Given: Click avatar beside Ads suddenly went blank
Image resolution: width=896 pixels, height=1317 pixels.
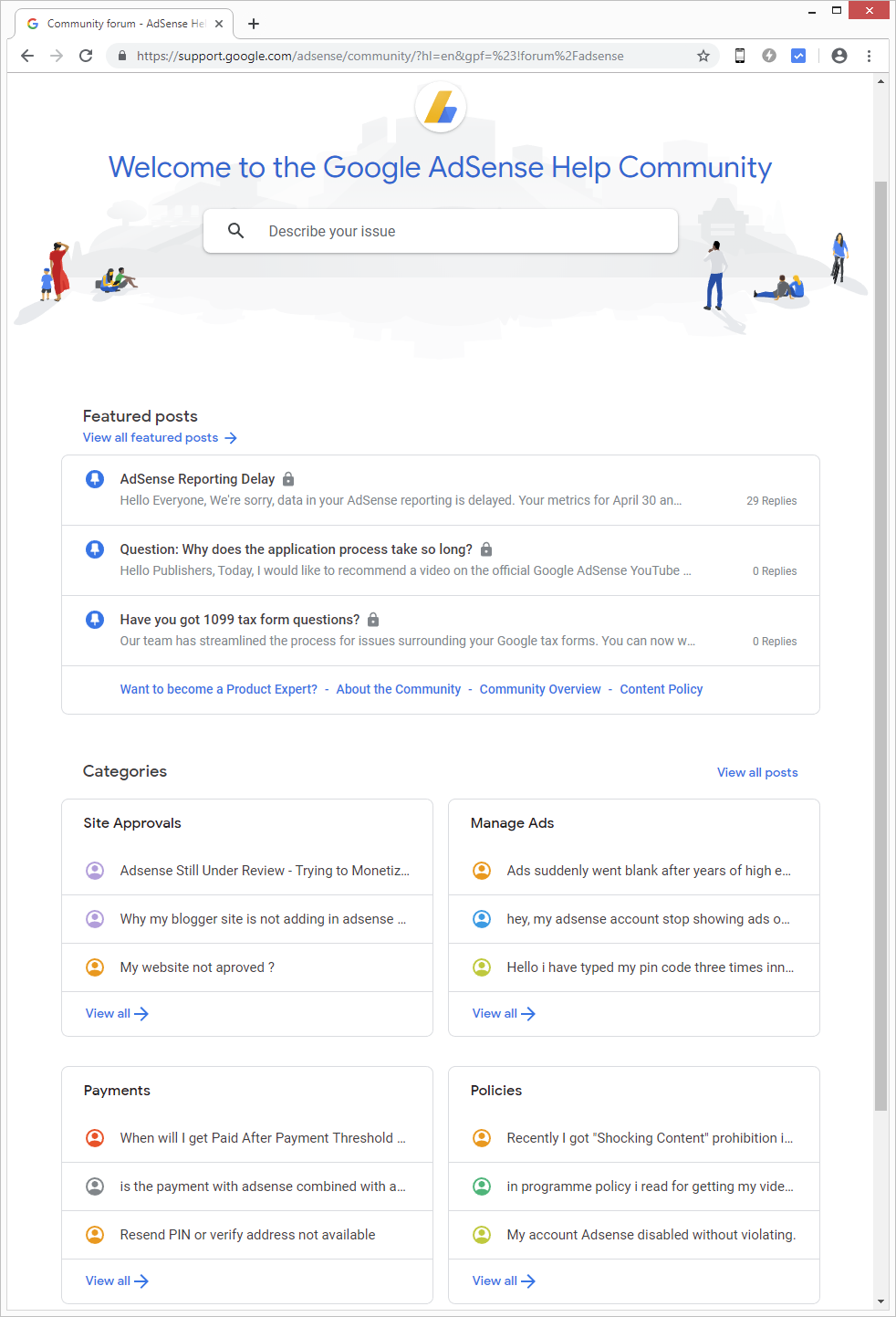Looking at the screenshot, I should click(x=482, y=871).
